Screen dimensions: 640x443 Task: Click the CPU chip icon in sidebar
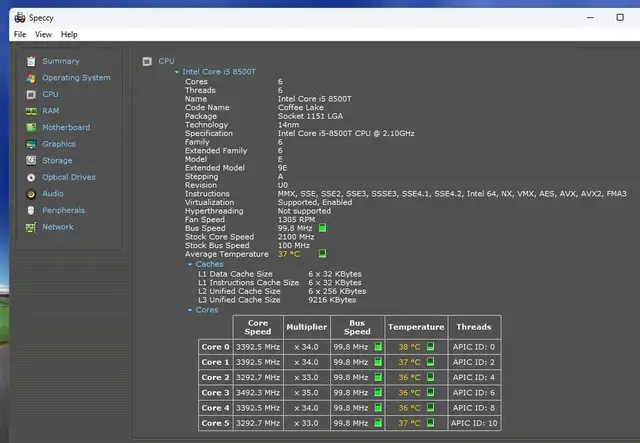[31, 95]
